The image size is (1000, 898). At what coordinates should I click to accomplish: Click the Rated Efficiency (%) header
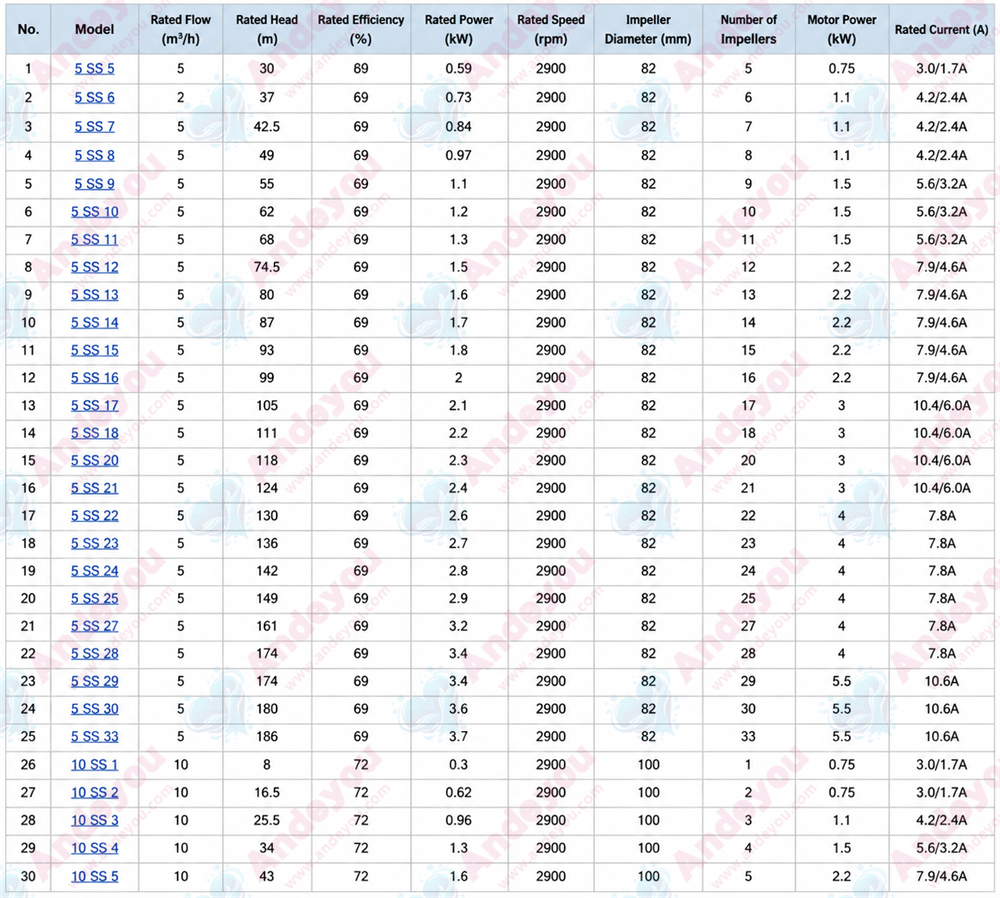coord(361,29)
